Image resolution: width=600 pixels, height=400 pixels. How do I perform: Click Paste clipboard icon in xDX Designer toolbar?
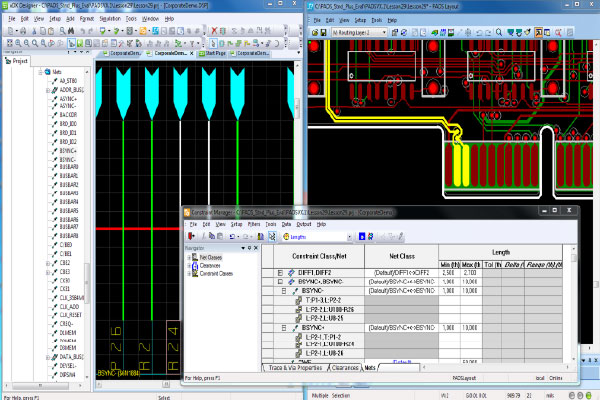[x=51, y=31]
